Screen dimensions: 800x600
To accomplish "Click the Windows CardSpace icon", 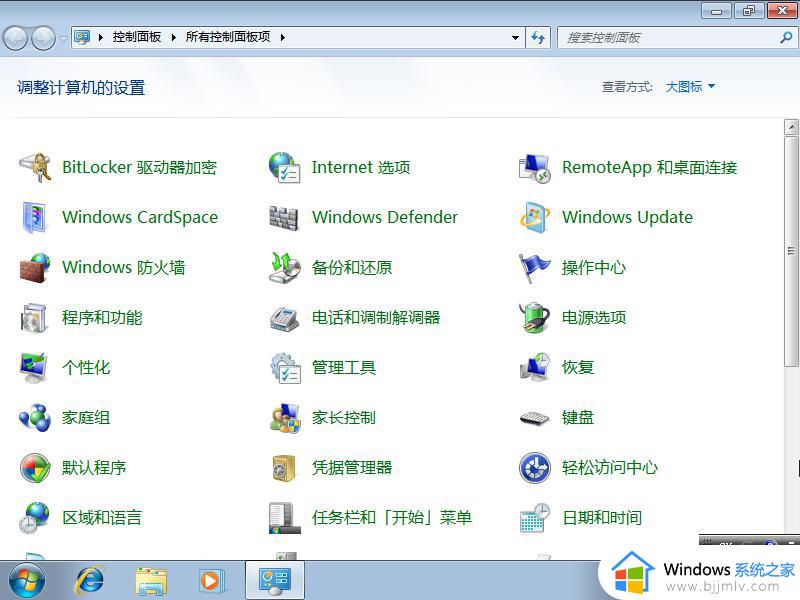I will point(35,217).
